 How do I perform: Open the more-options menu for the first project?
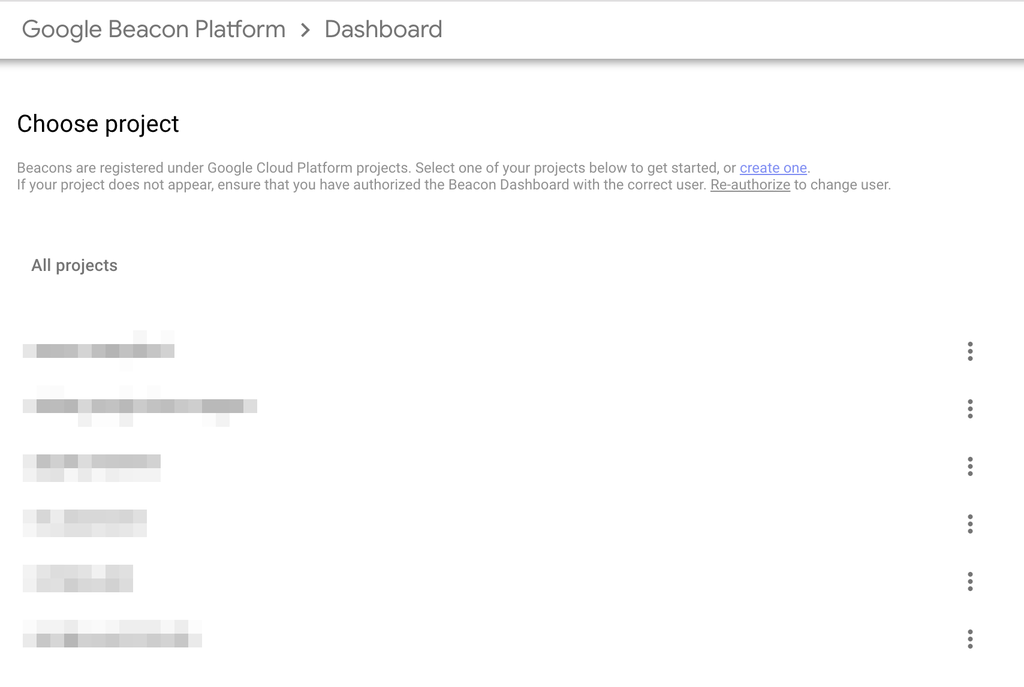970,351
